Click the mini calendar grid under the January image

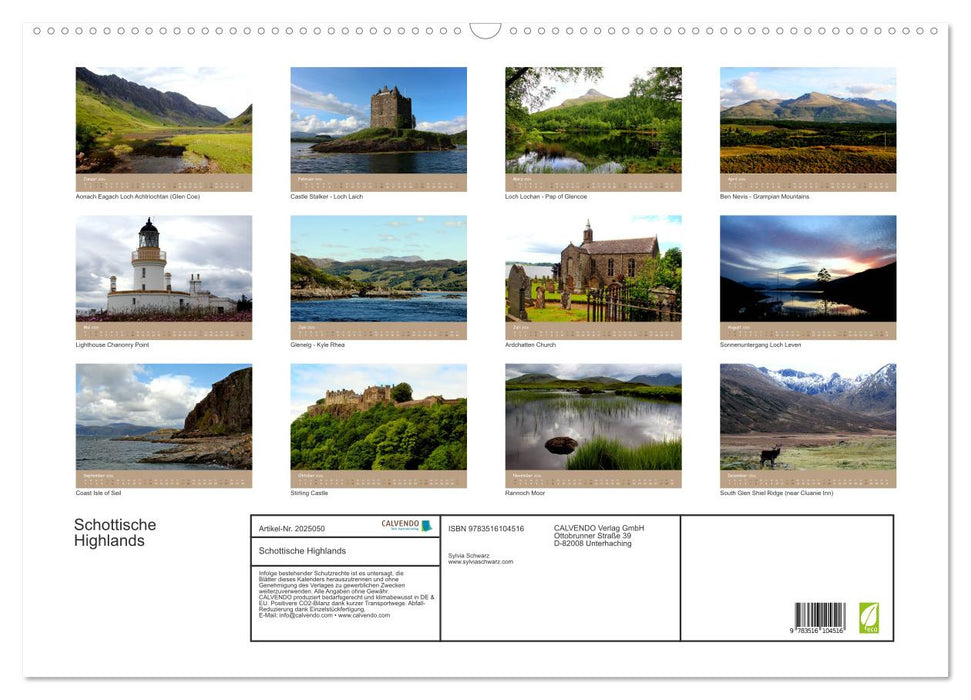point(163,182)
